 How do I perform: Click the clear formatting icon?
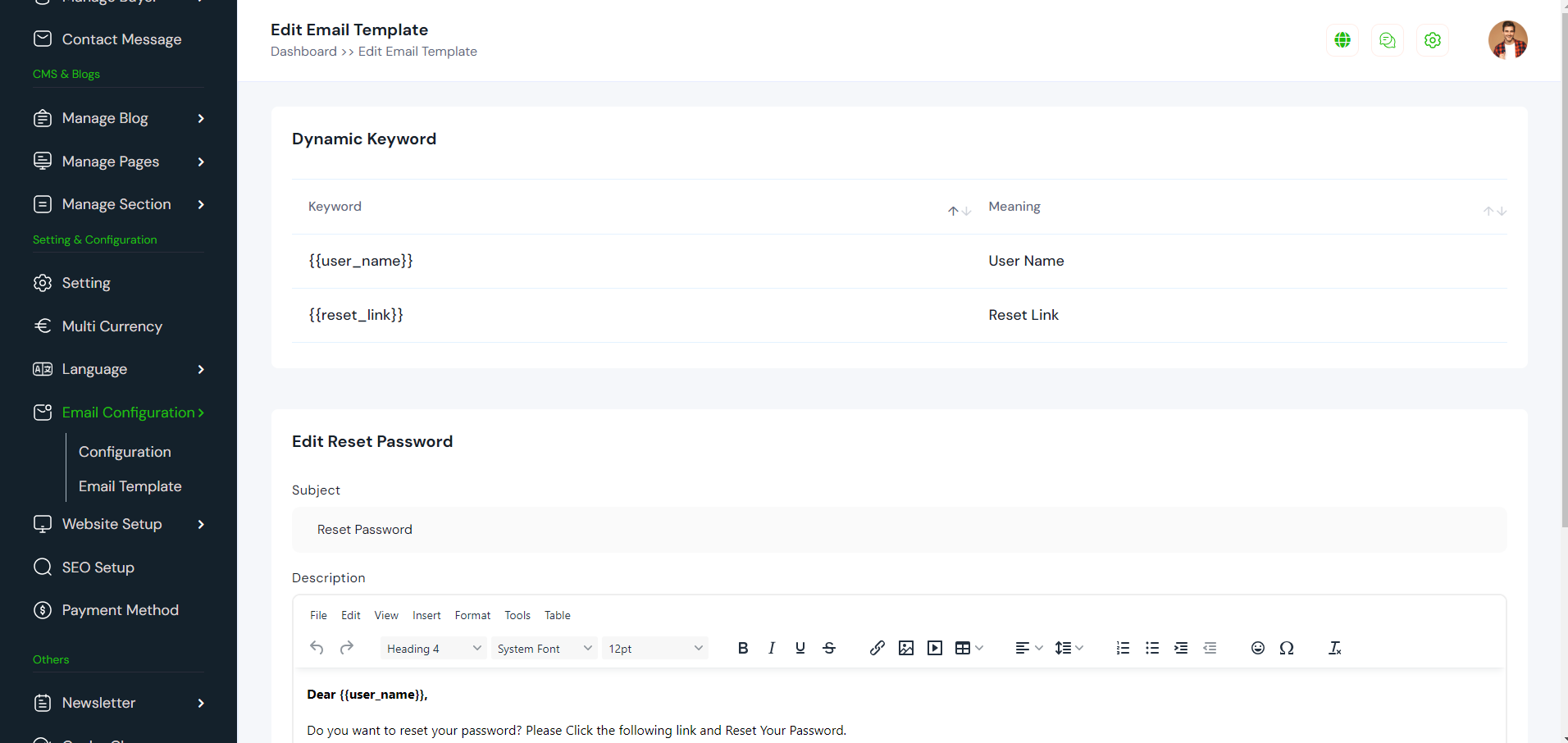pyautogui.click(x=1334, y=648)
